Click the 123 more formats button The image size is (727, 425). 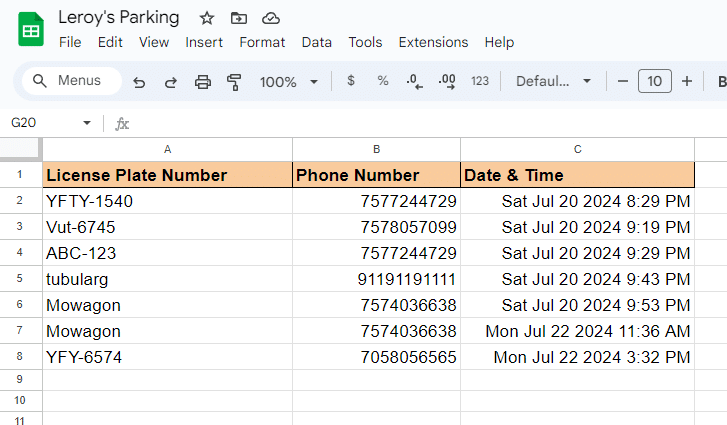click(x=480, y=81)
